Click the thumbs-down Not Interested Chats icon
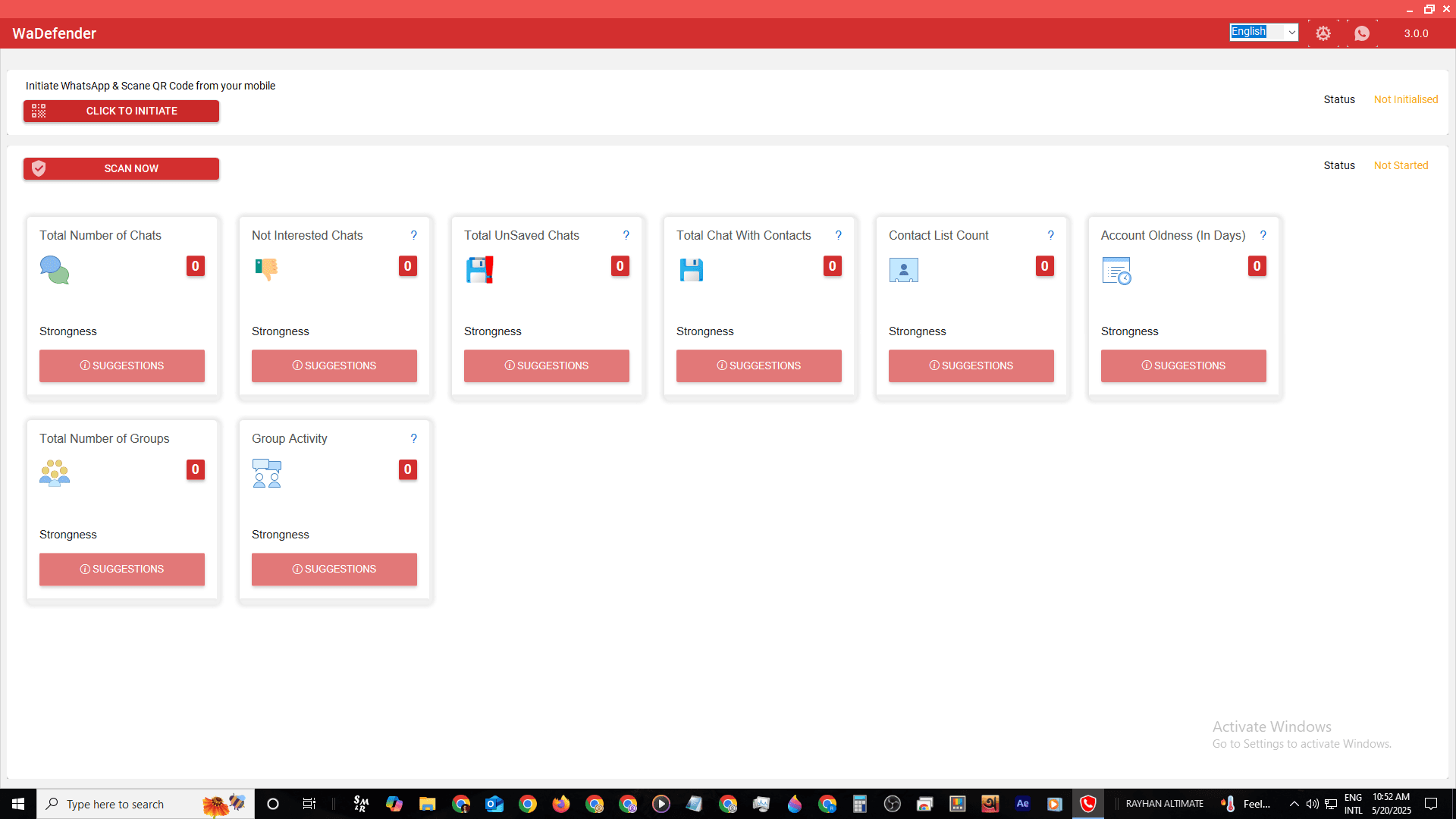Viewport: 1456px width, 819px height. click(267, 269)
